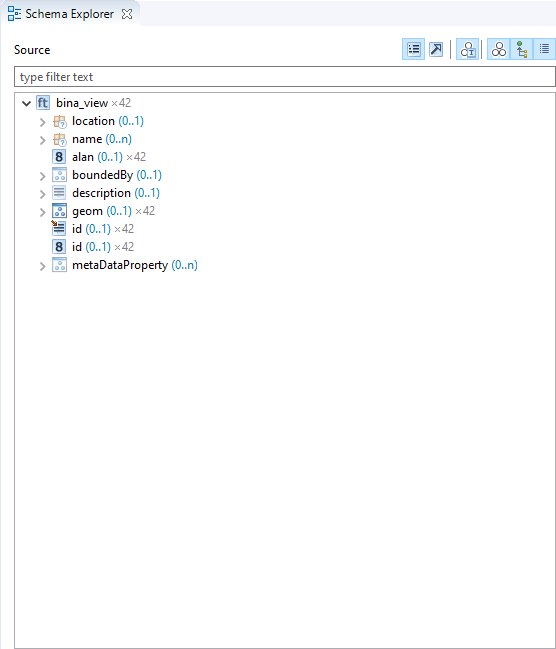Toggle the diagonal arrow box toolbar button

click(x=436, y=49)
